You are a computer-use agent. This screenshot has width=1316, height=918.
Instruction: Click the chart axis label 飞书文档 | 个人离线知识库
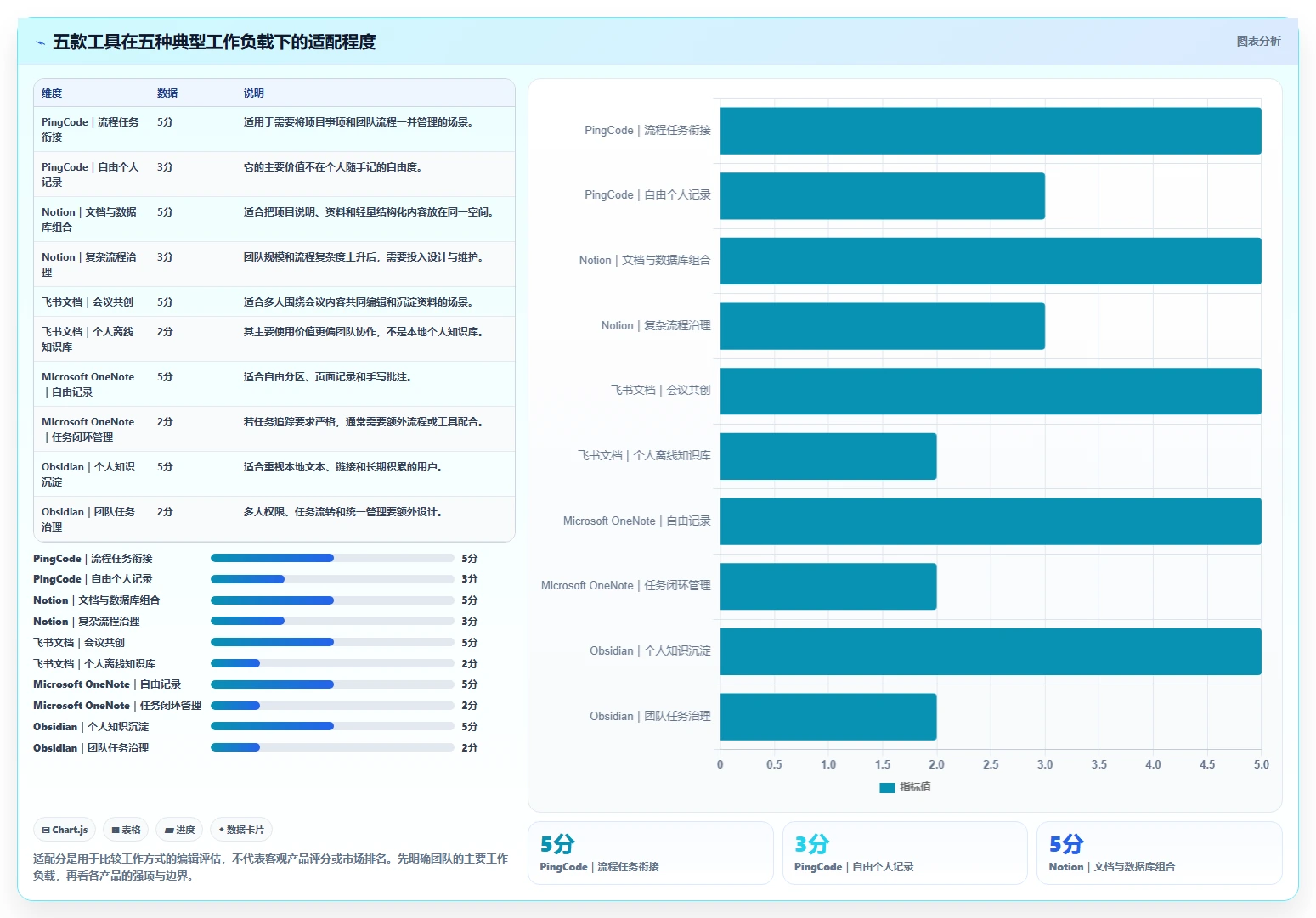click(x=644, y=456)
